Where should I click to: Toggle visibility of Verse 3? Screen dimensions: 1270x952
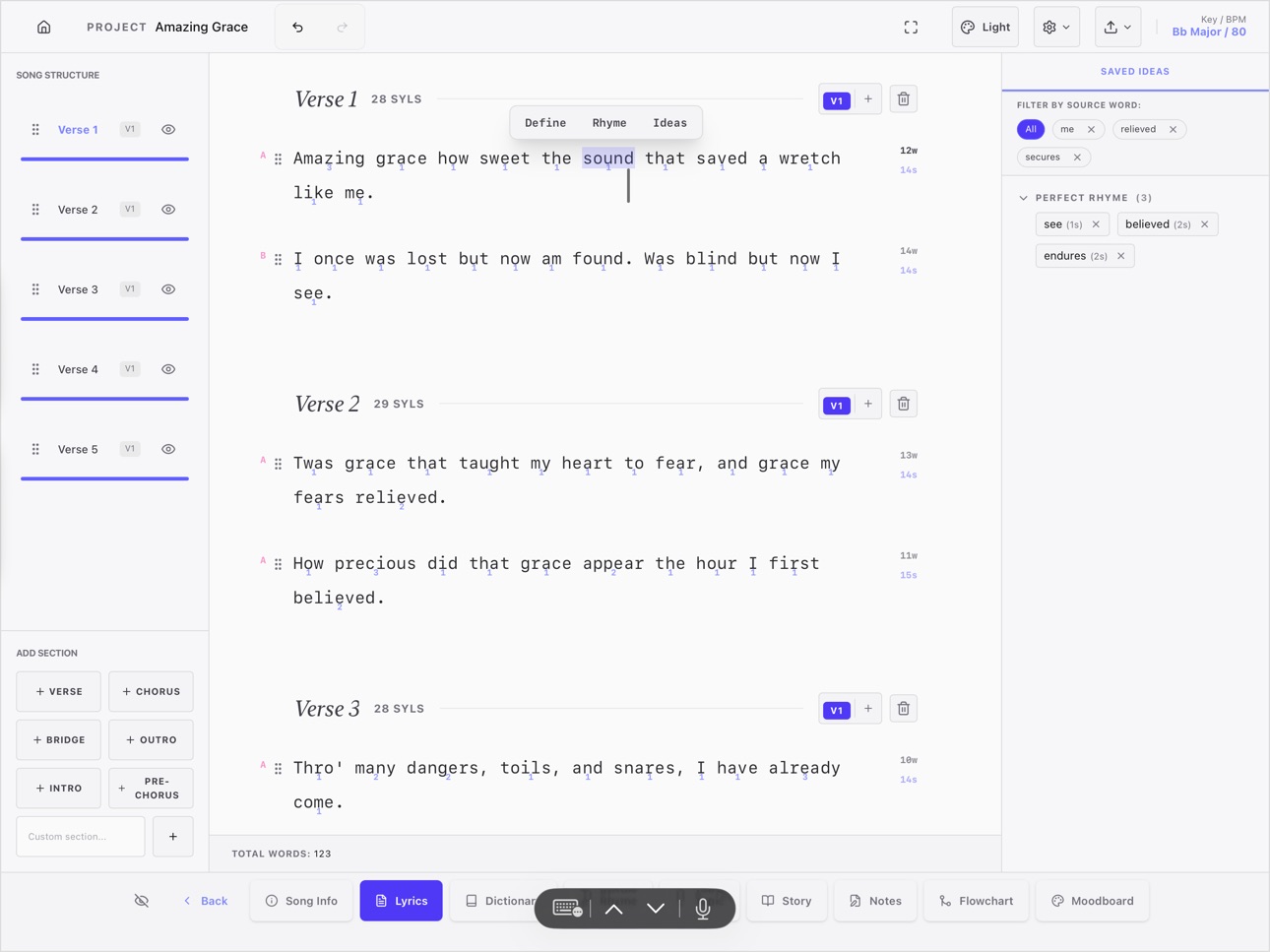[x=168, y=289]
